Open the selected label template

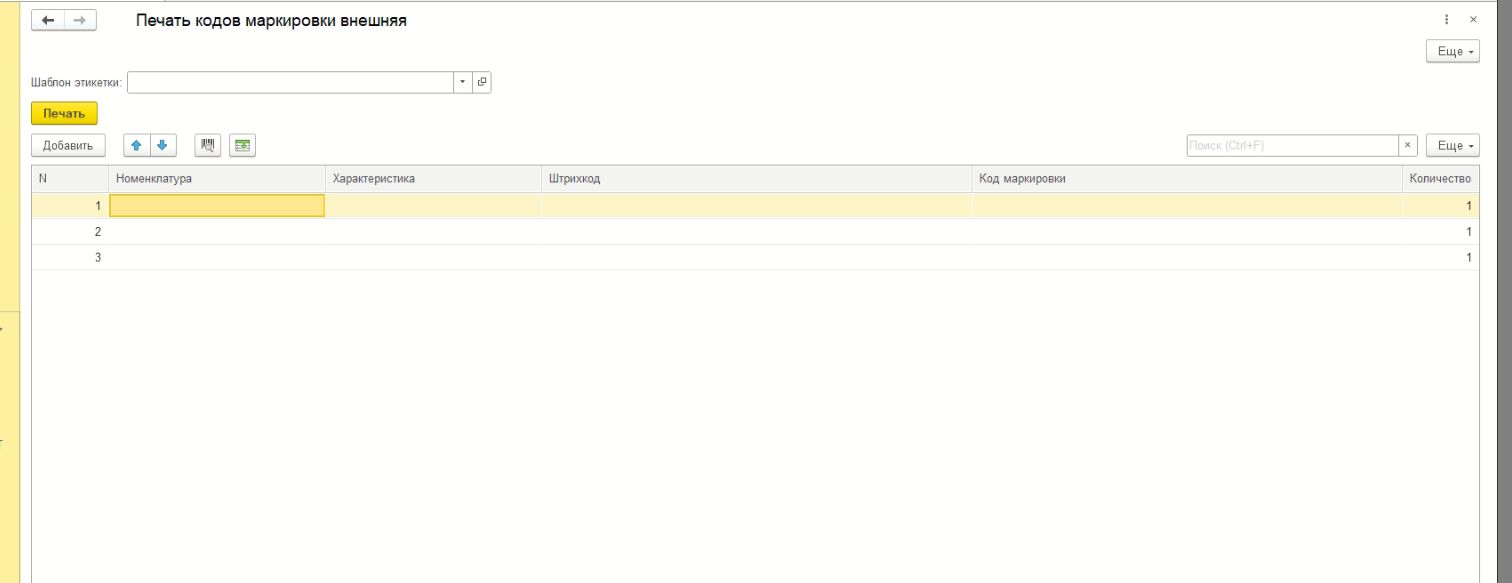coord(483,82)
